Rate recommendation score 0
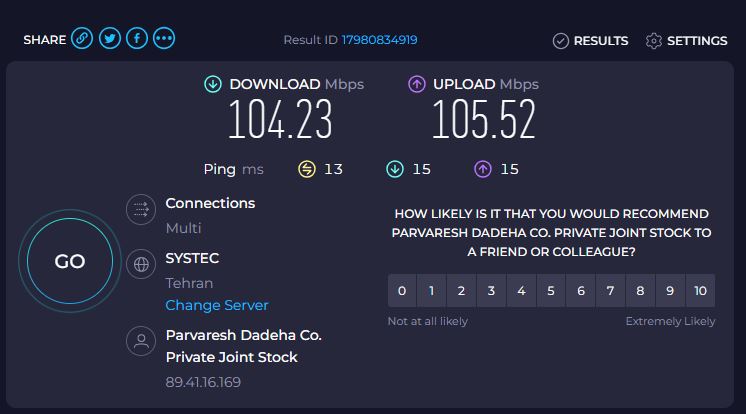The image size is (746, 414). click(x=402, y=291)
